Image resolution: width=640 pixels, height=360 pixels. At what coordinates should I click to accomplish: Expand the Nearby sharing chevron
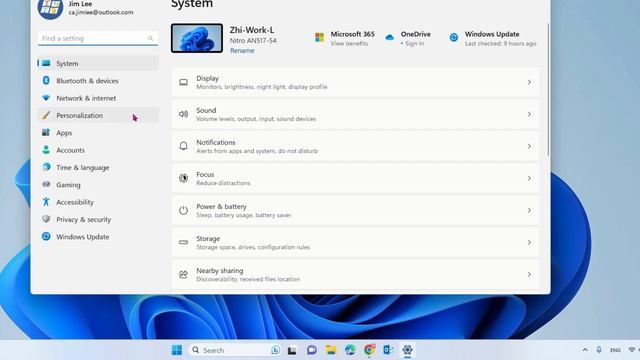[529, 274]
